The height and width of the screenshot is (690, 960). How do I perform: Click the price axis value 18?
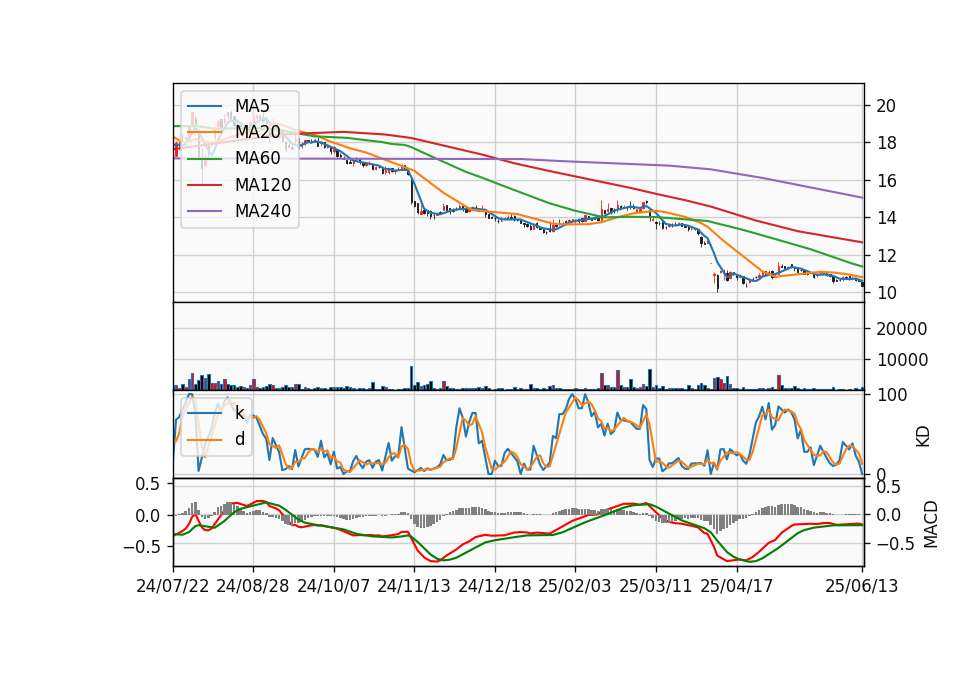[x=886, y=143]
